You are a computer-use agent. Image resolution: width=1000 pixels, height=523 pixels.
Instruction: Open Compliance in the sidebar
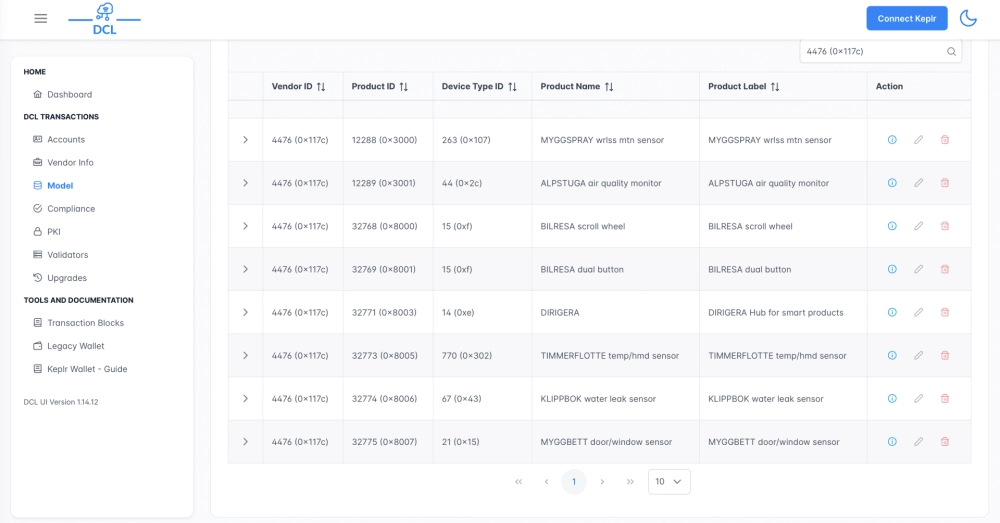point(71,209)
